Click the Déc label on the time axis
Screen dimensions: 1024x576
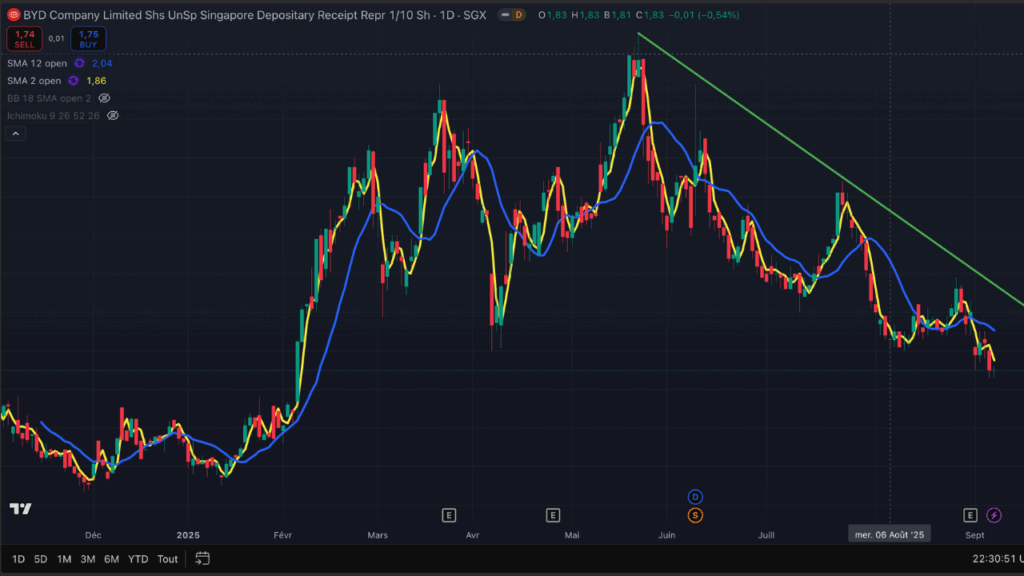93,535
